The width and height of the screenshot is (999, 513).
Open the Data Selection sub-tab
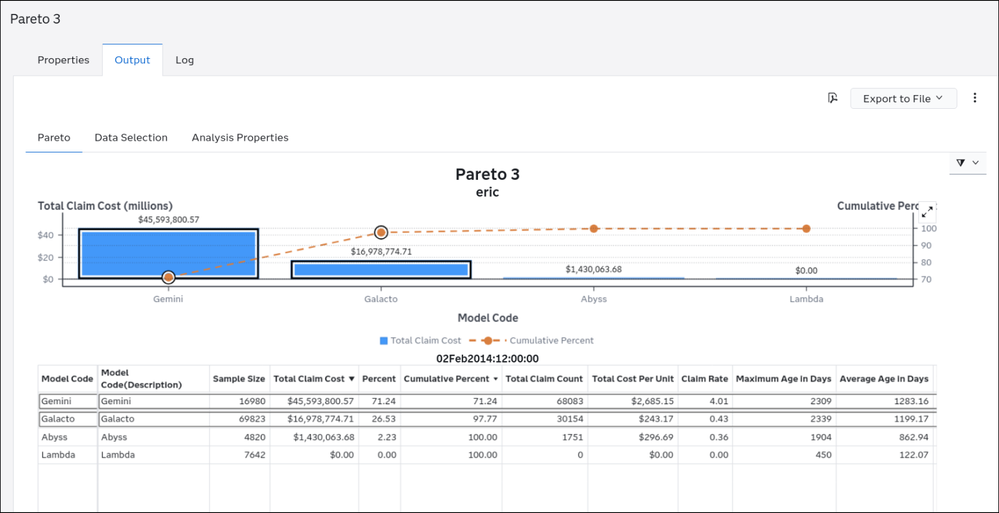[131, 137]
